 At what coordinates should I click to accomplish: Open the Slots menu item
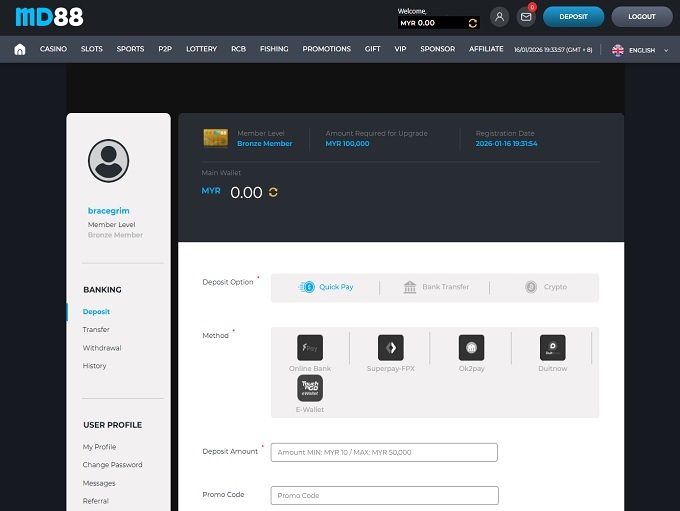point(92,49)
